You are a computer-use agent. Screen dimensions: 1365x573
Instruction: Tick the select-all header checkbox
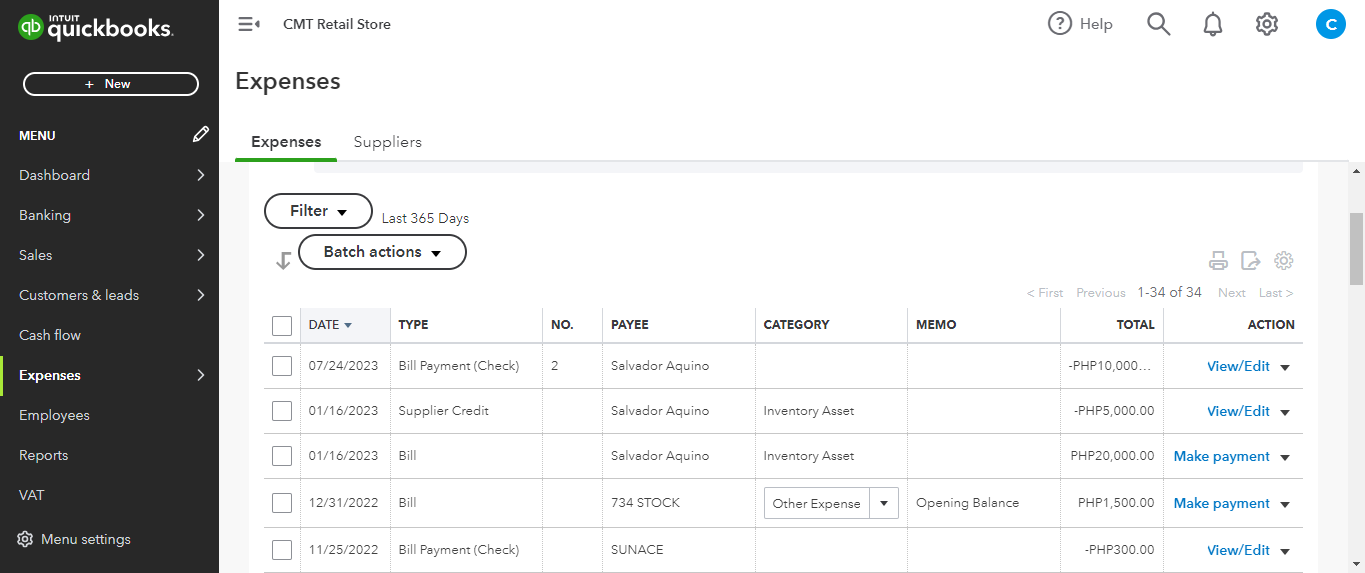pyautogui.click(x=282, y=325)
